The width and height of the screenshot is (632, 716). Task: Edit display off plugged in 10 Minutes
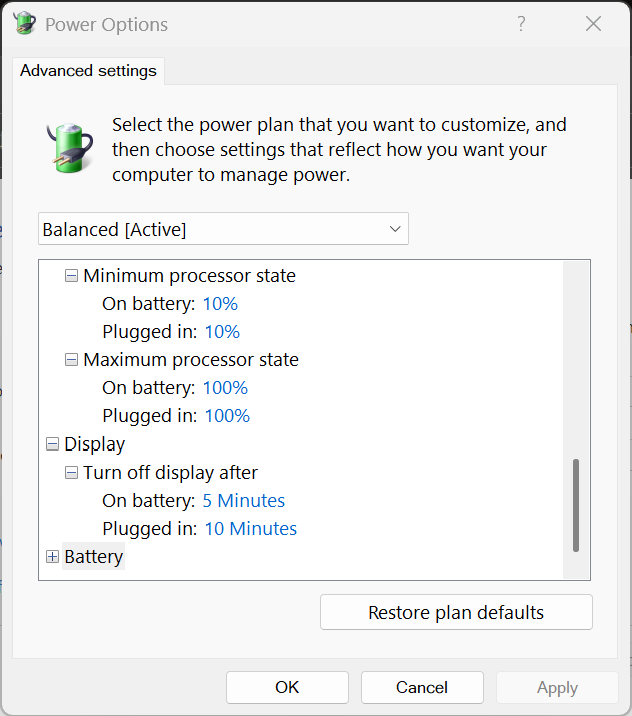tap(251, 529)
